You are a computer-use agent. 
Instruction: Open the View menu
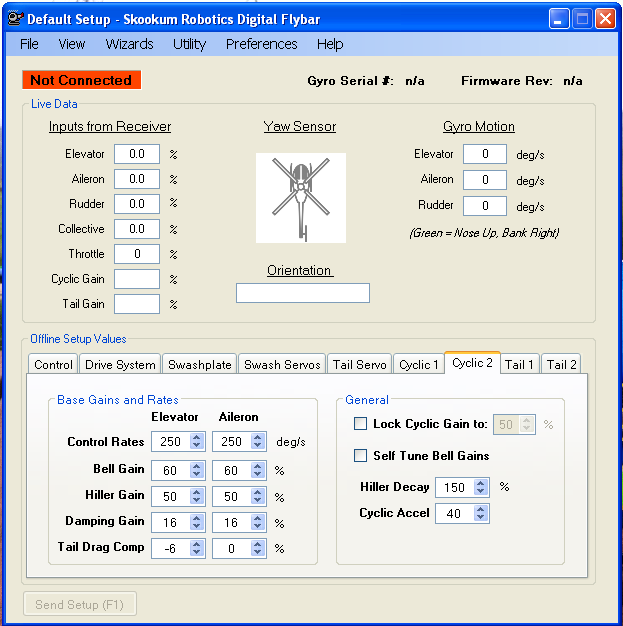point(71,44)
